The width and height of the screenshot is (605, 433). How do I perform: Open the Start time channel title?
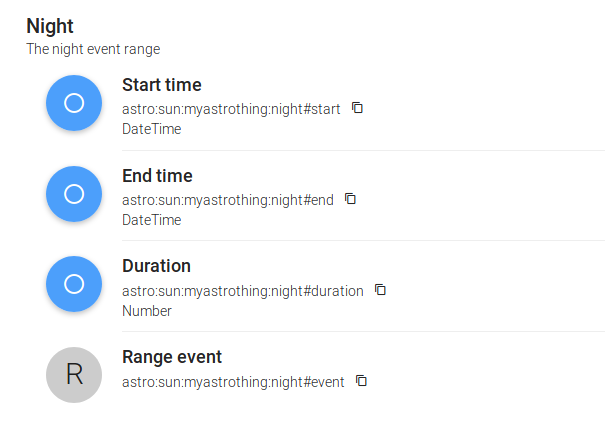coord(161,85)
